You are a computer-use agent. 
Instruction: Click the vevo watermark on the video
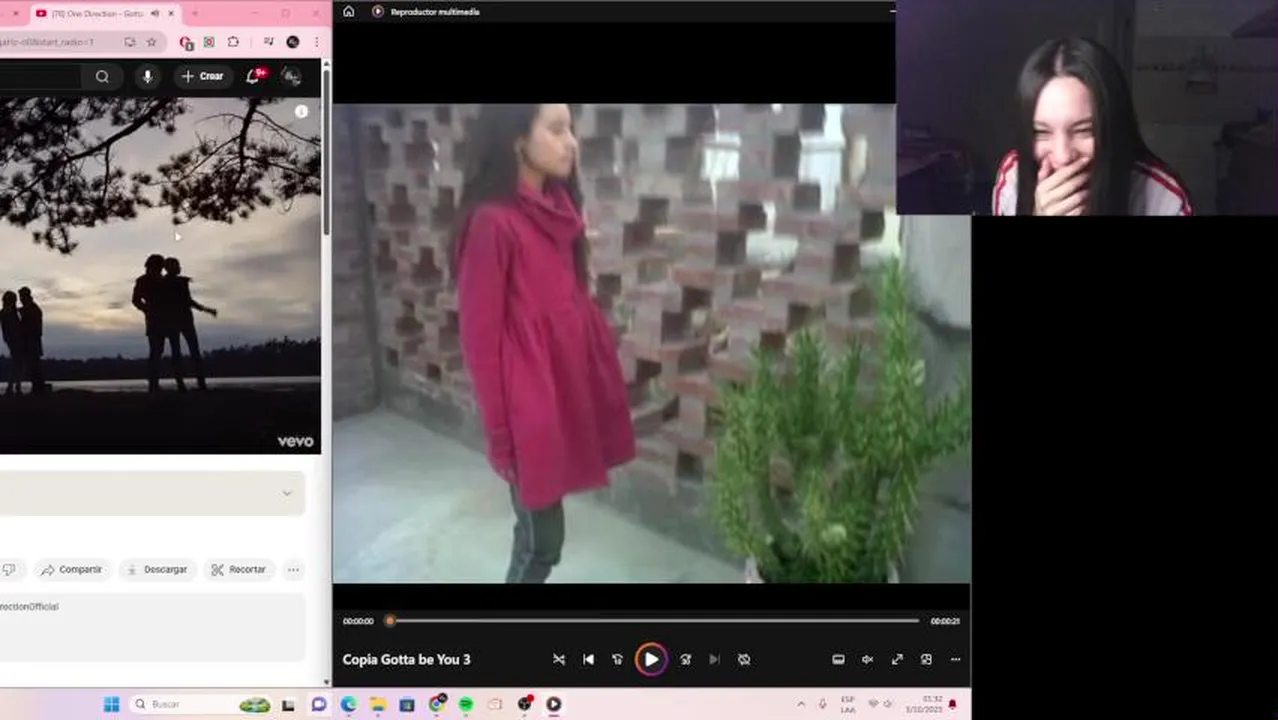295,441
